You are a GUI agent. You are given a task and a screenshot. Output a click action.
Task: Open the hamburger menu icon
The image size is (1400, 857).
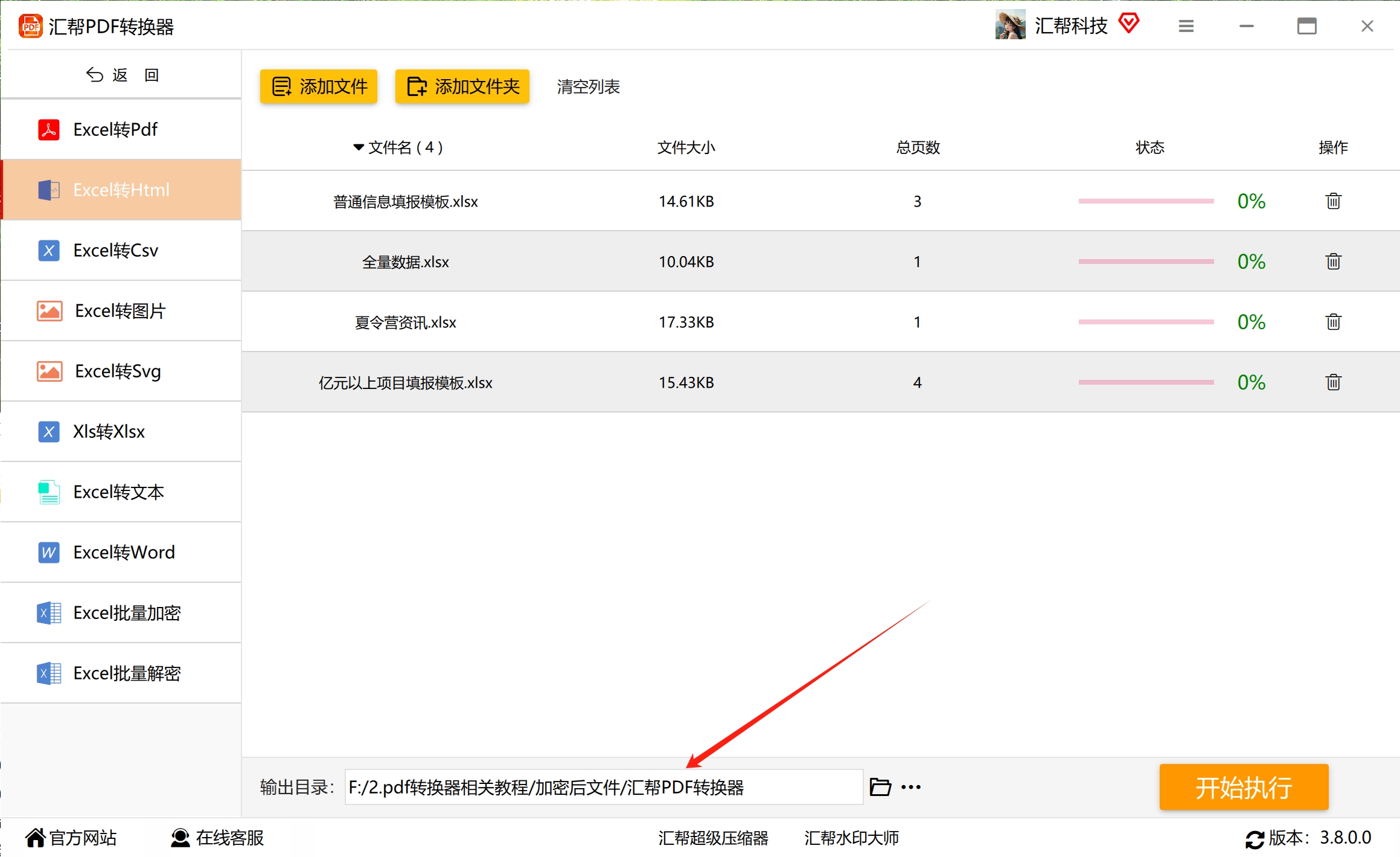click(x=1186, y=26)
